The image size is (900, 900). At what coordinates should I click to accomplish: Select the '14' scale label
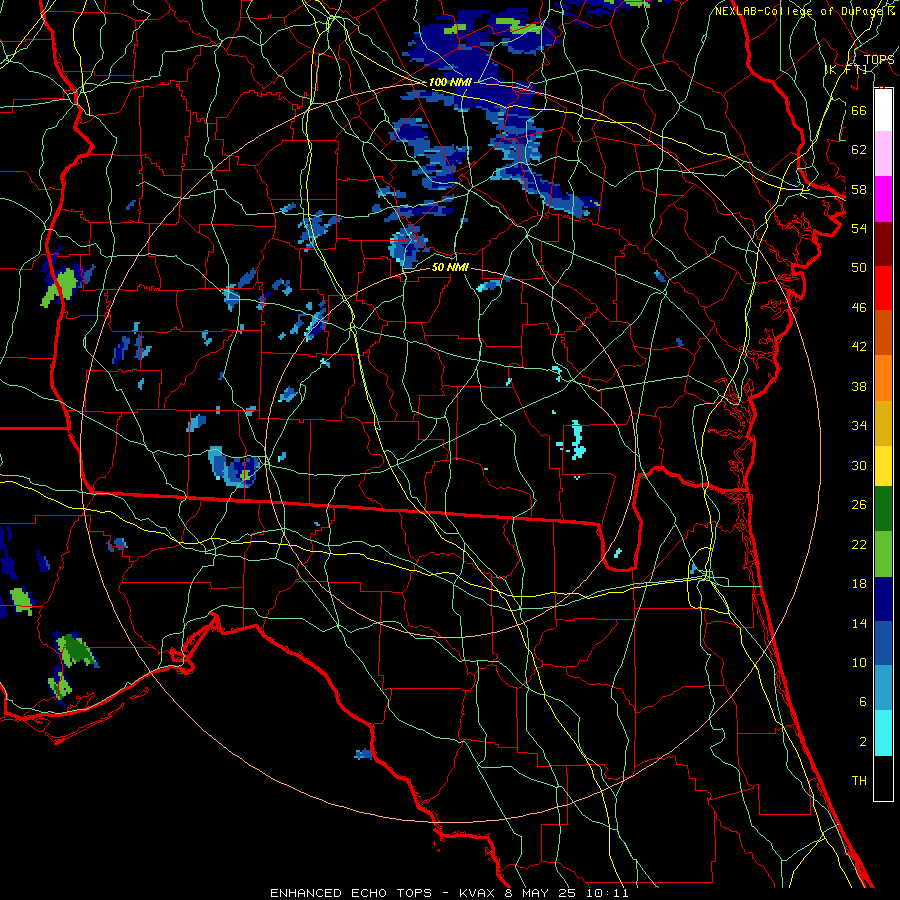(x=859, y=623)
